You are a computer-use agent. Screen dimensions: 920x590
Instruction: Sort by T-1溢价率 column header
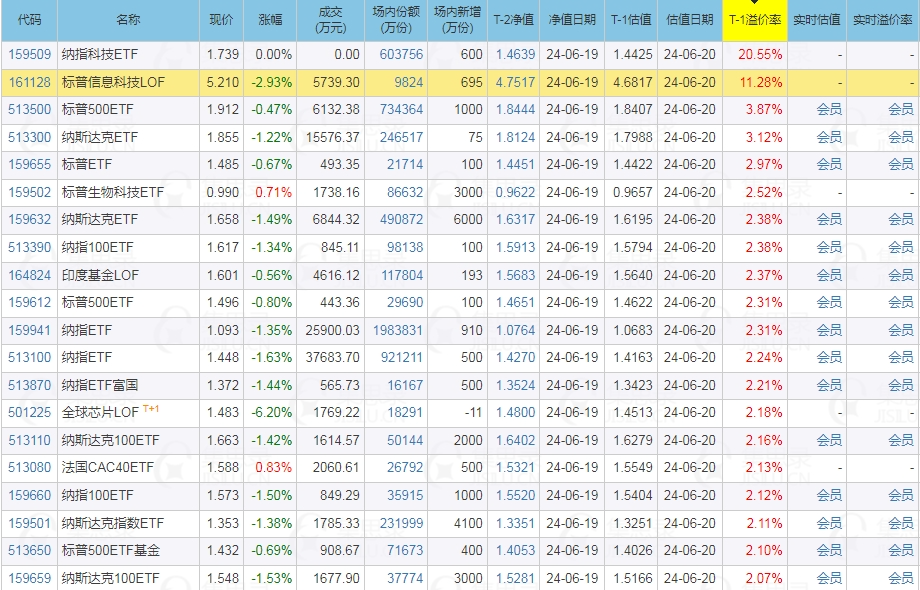755,20
